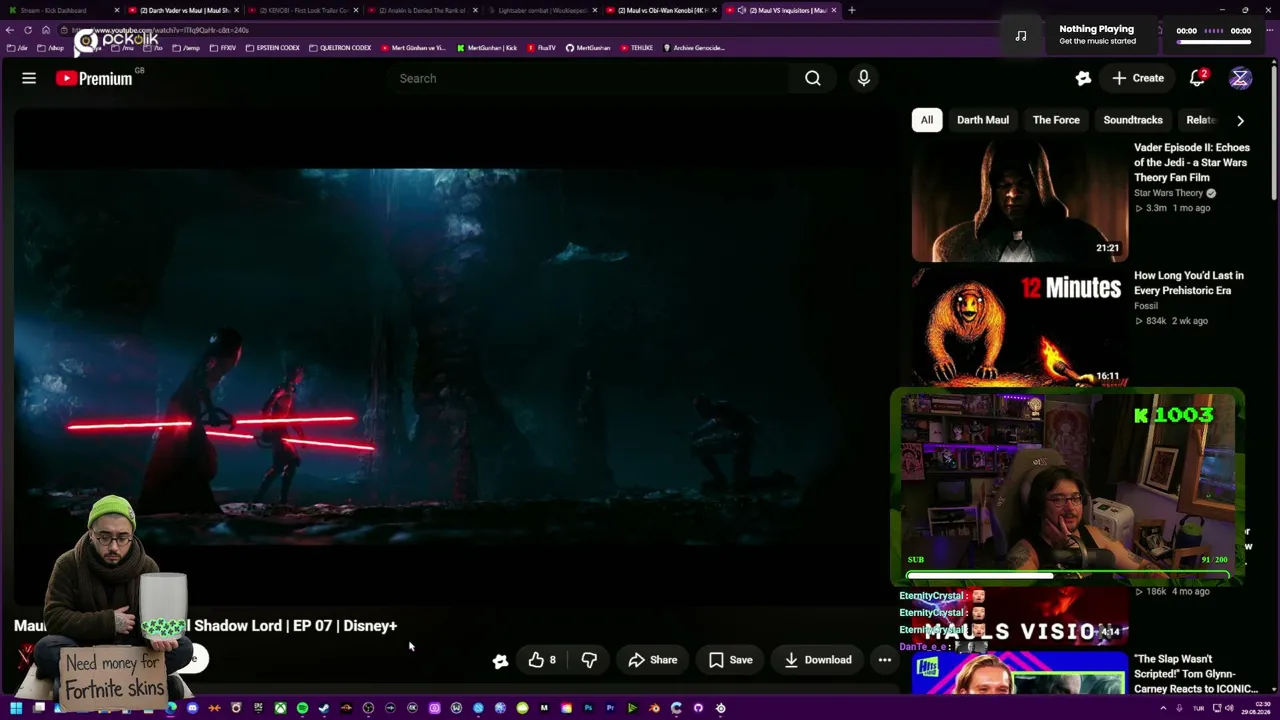Open the Vader Episode II fan film thumbnail
The image size is (1280, 720).
point(1020,200)
